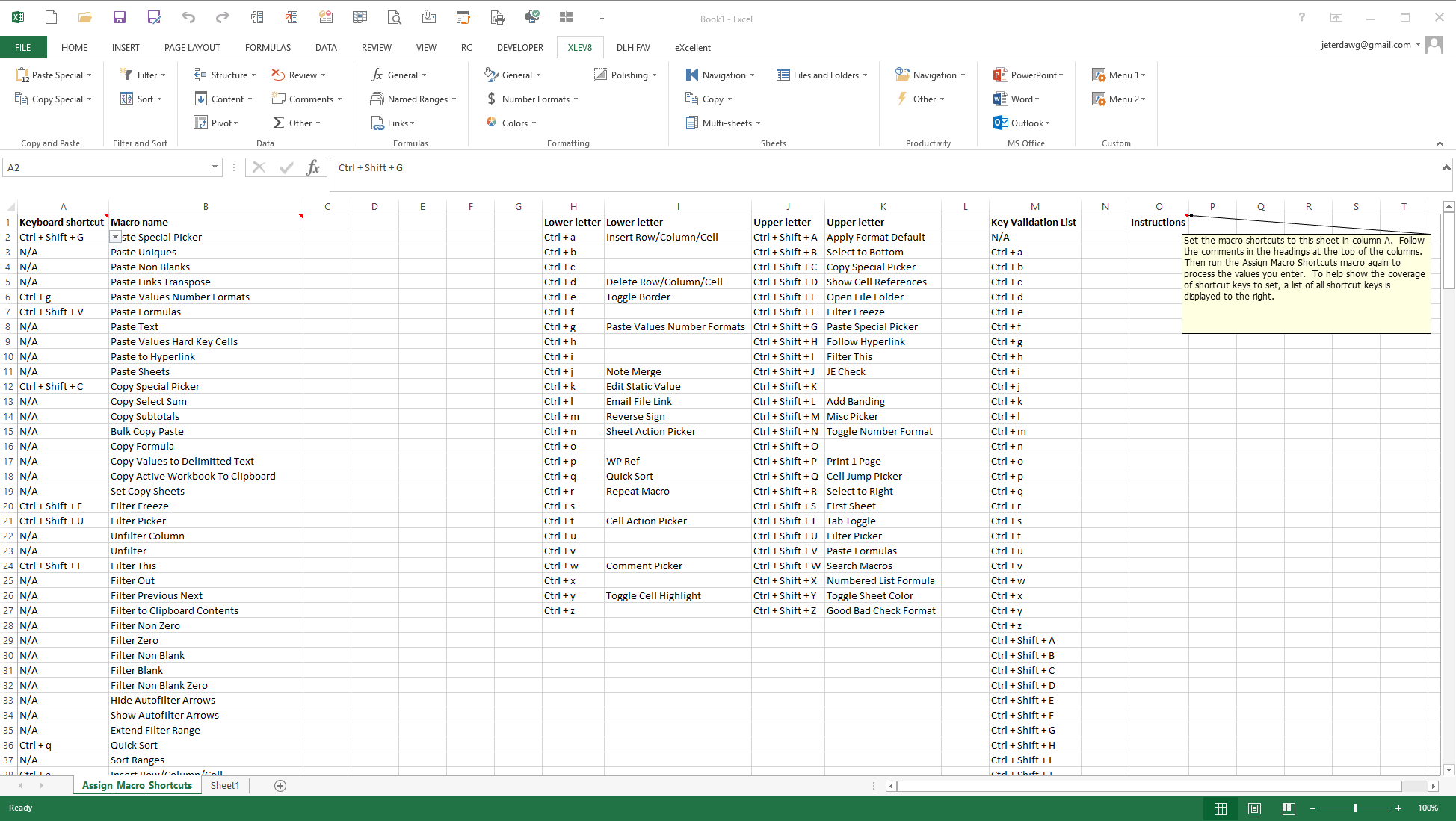This screenshot has width=1456, height=821.
Task: Switch to the Sheet1 worksheet tab
Action: pos(224,786)
